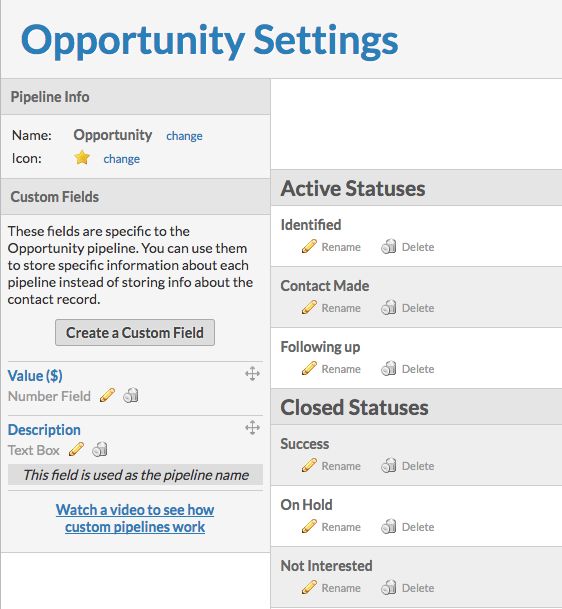The height and width of the screenshot is (609, 562).
Task: Open the custom pipelines video link
Action: [135, 518]
